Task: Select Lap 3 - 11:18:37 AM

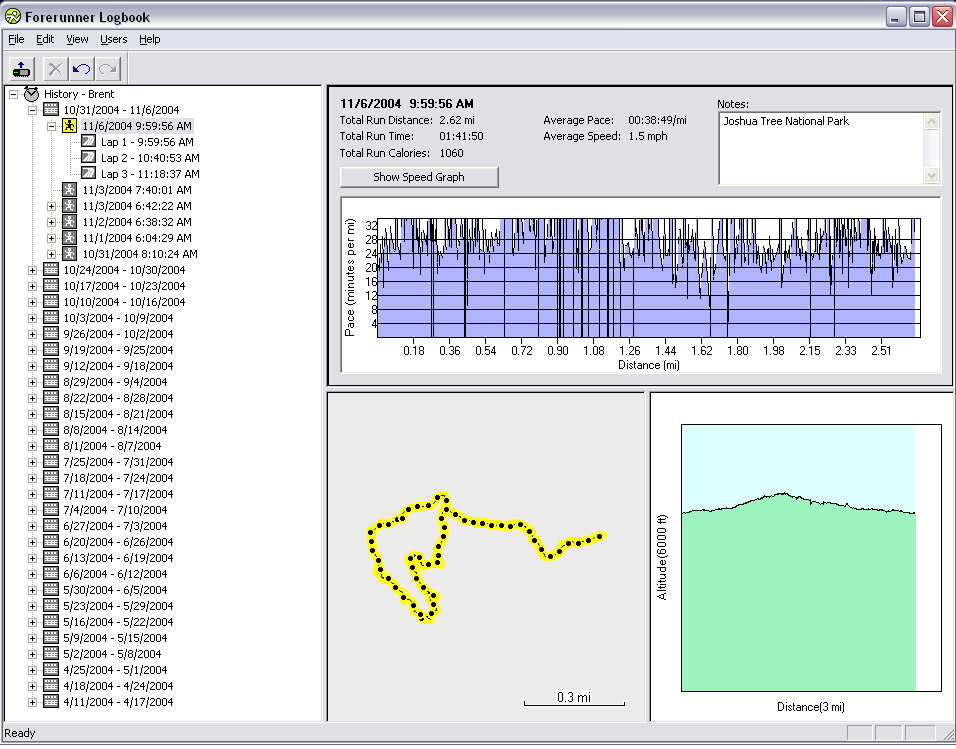Action: pyautogui.click(x=150, y=174)
